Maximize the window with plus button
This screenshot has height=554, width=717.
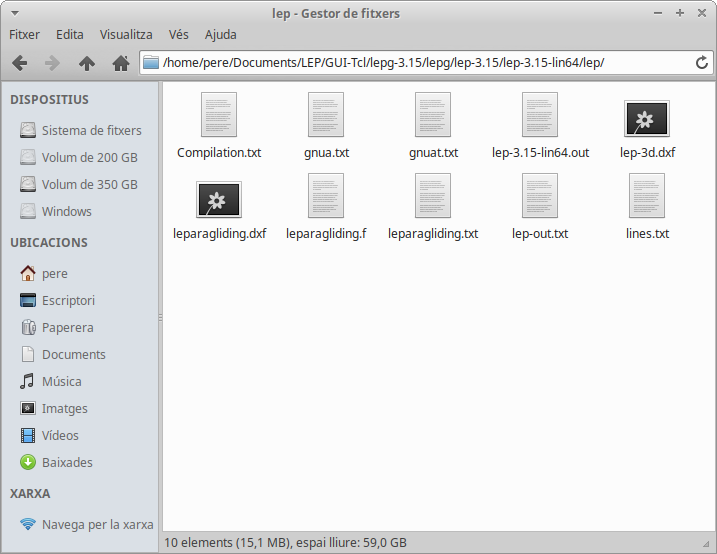coord(680,13)
